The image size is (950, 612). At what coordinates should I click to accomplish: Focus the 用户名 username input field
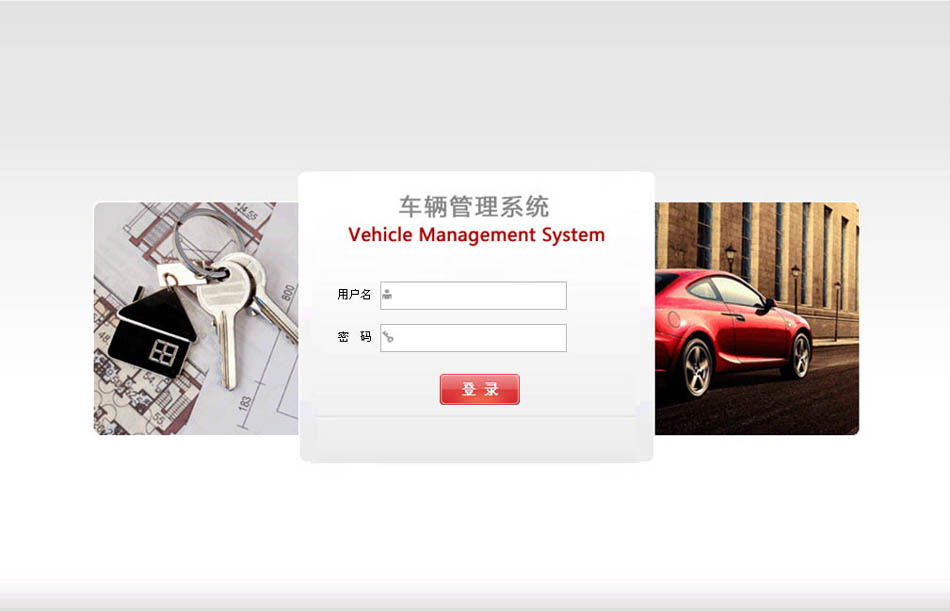(x=473, y=296)
